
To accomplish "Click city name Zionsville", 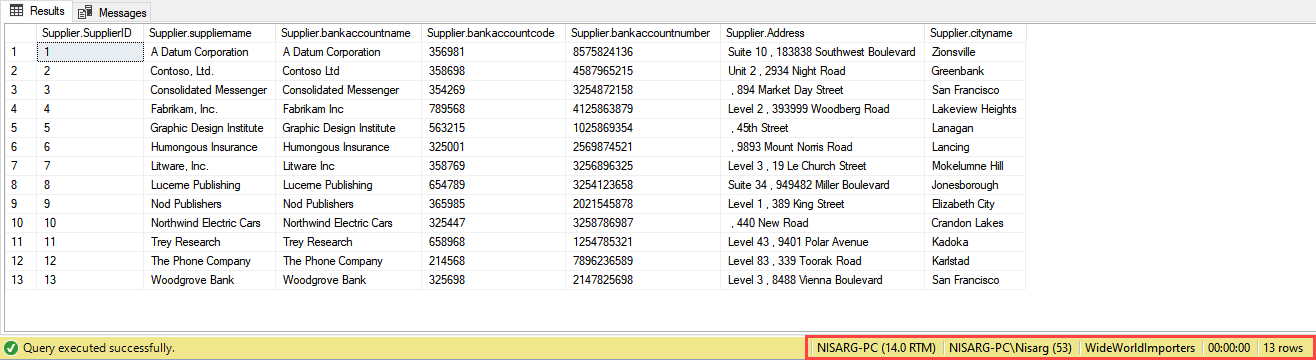I will tap(975, 52).
